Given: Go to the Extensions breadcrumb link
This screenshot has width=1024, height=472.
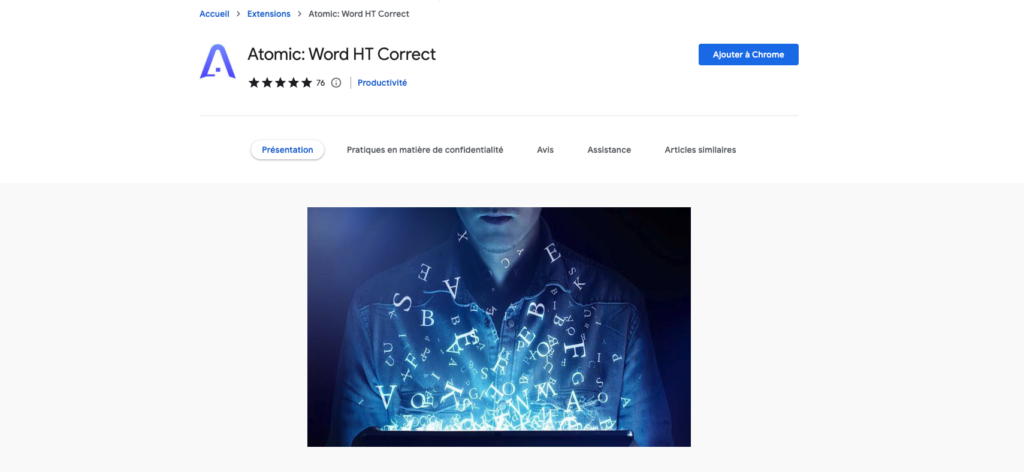Looking at the screenshot, I should click(x=268, y=14).
